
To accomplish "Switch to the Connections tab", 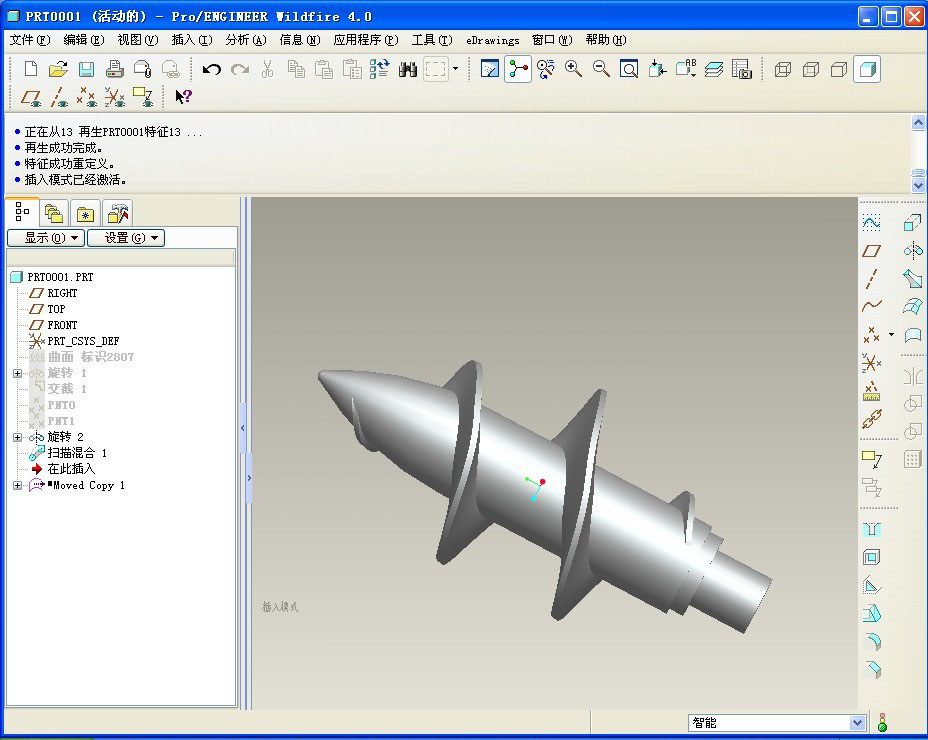I will [x=117, y=213].
